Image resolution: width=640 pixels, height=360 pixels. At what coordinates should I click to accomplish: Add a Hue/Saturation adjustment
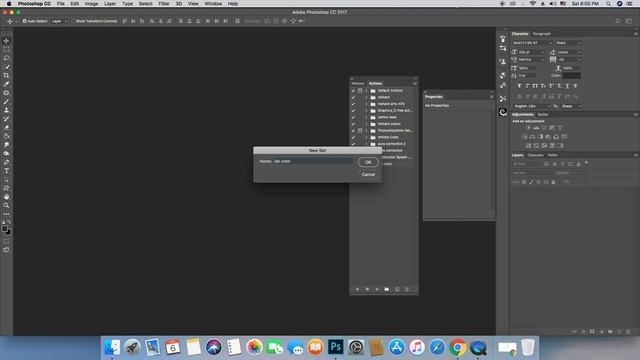[524, 137]
